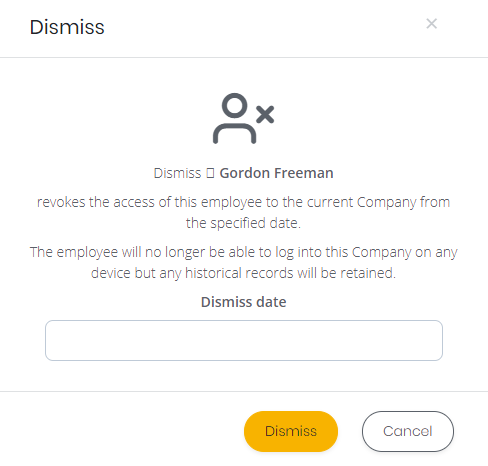Click the word Dismiss before the employee name

pyautogui.click(x=177, y=173)
